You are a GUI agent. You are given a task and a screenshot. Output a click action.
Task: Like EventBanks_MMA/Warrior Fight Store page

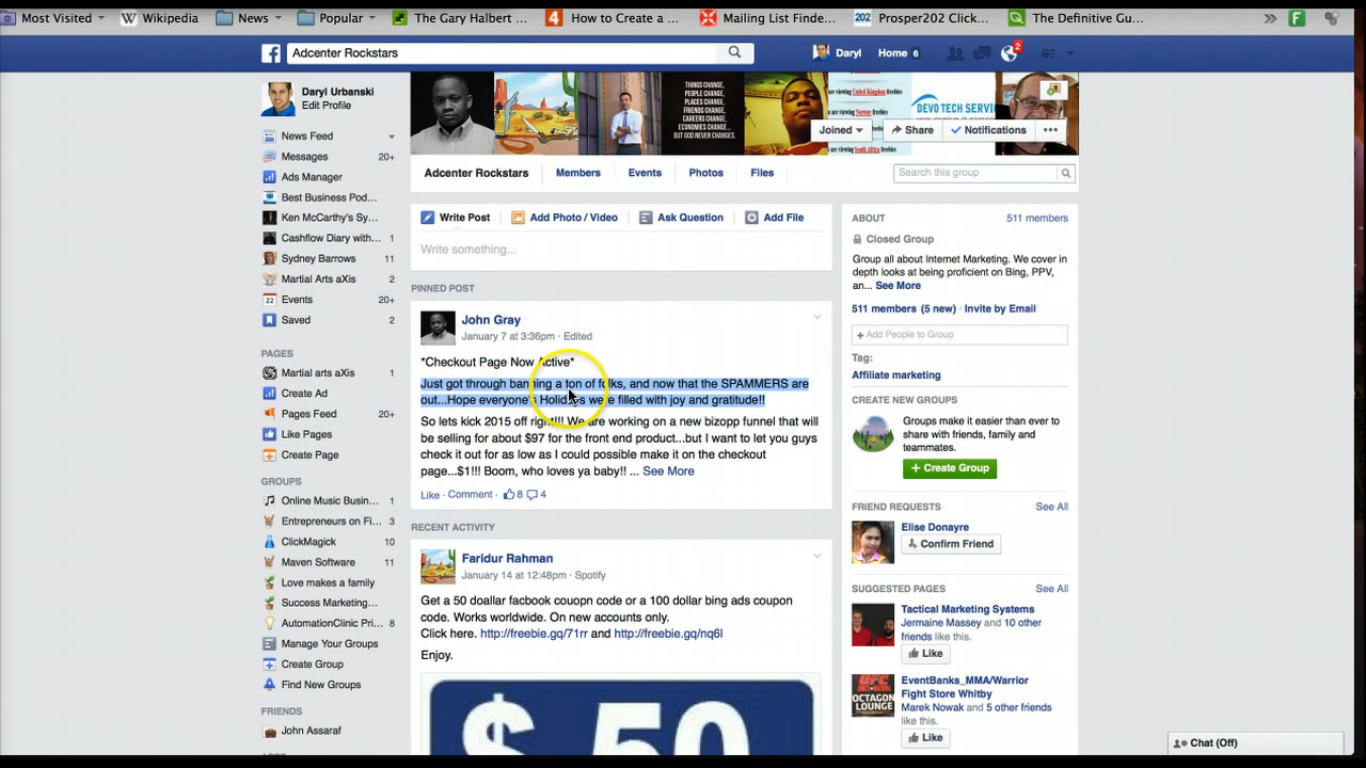925,738
